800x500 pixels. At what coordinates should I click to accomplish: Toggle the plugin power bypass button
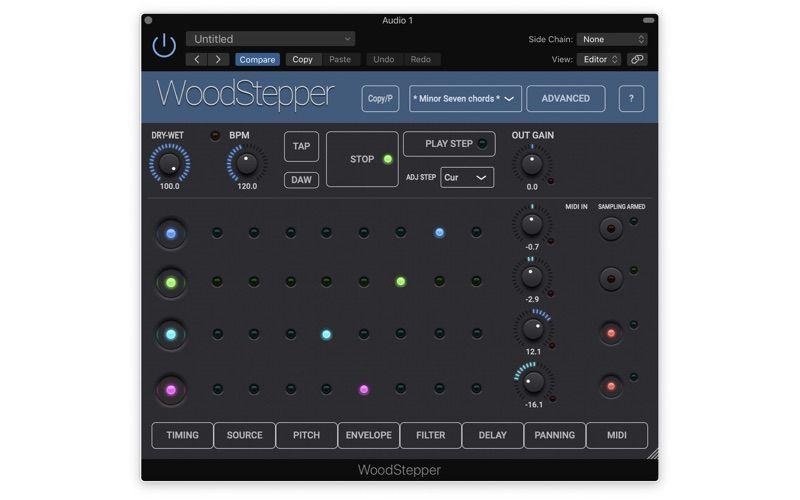(x=164, y=45)
